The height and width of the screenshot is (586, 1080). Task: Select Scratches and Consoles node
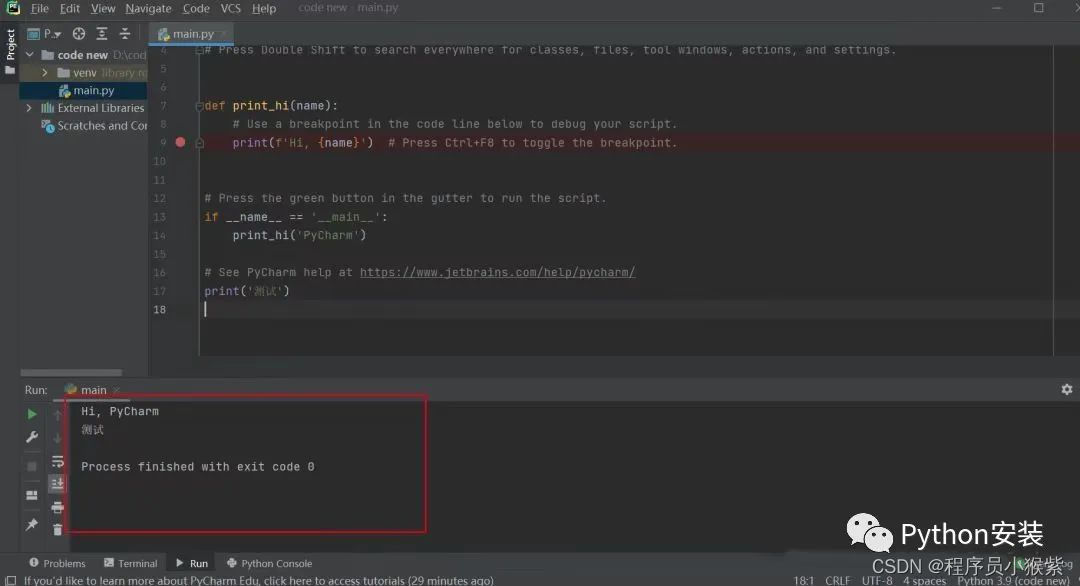tap(94, 126)
